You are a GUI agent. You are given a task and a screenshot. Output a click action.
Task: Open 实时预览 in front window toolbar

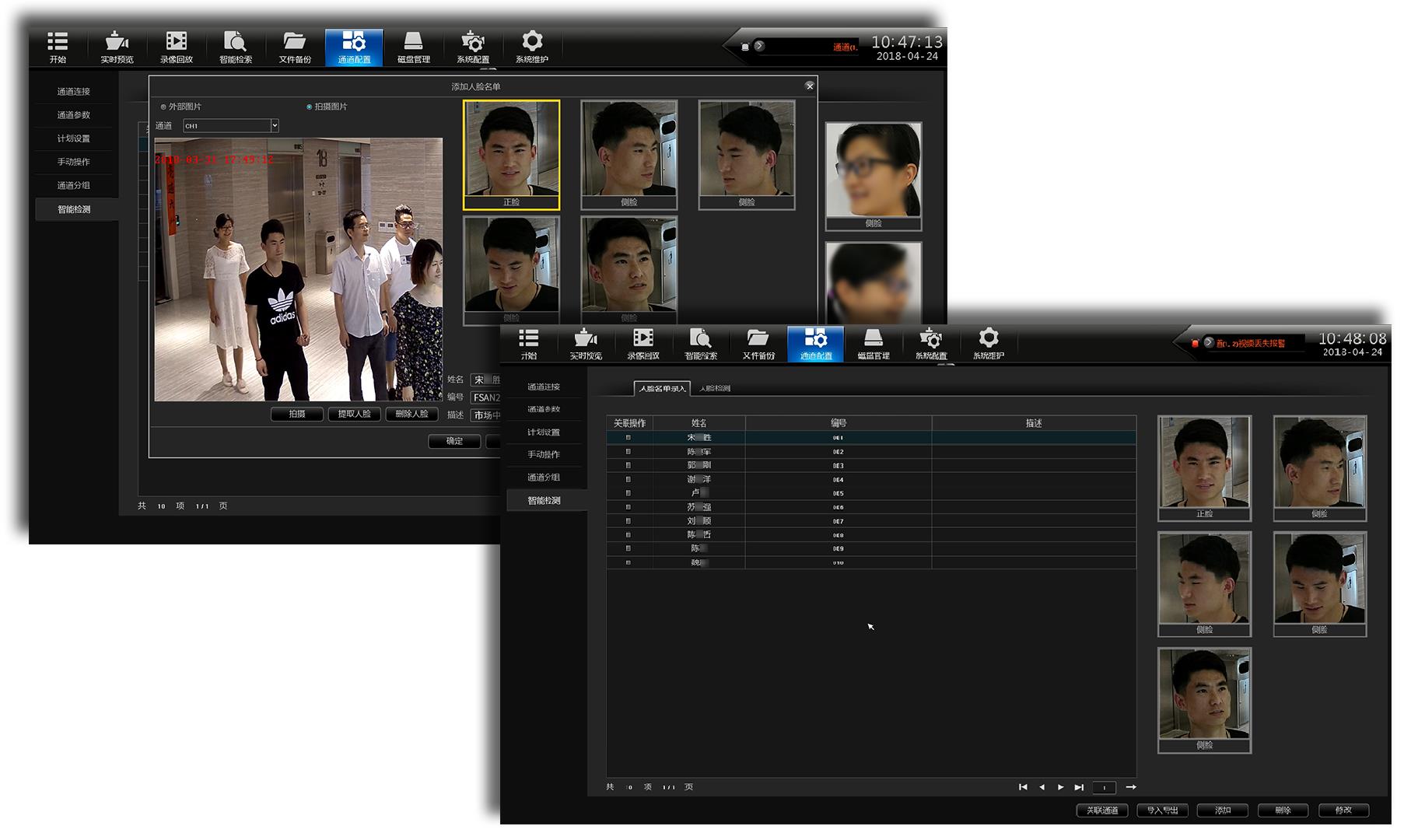tap(586, 344)
